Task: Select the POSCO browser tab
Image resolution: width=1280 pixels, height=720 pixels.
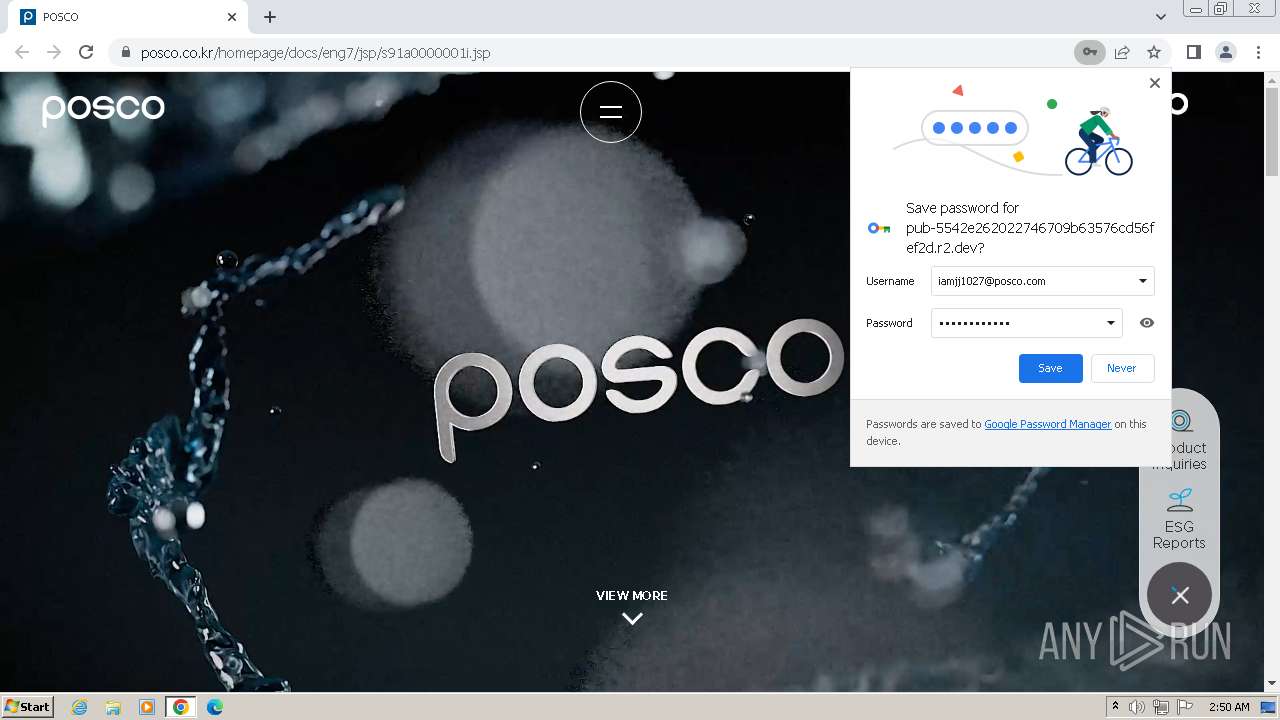Action: coord(128,17)
